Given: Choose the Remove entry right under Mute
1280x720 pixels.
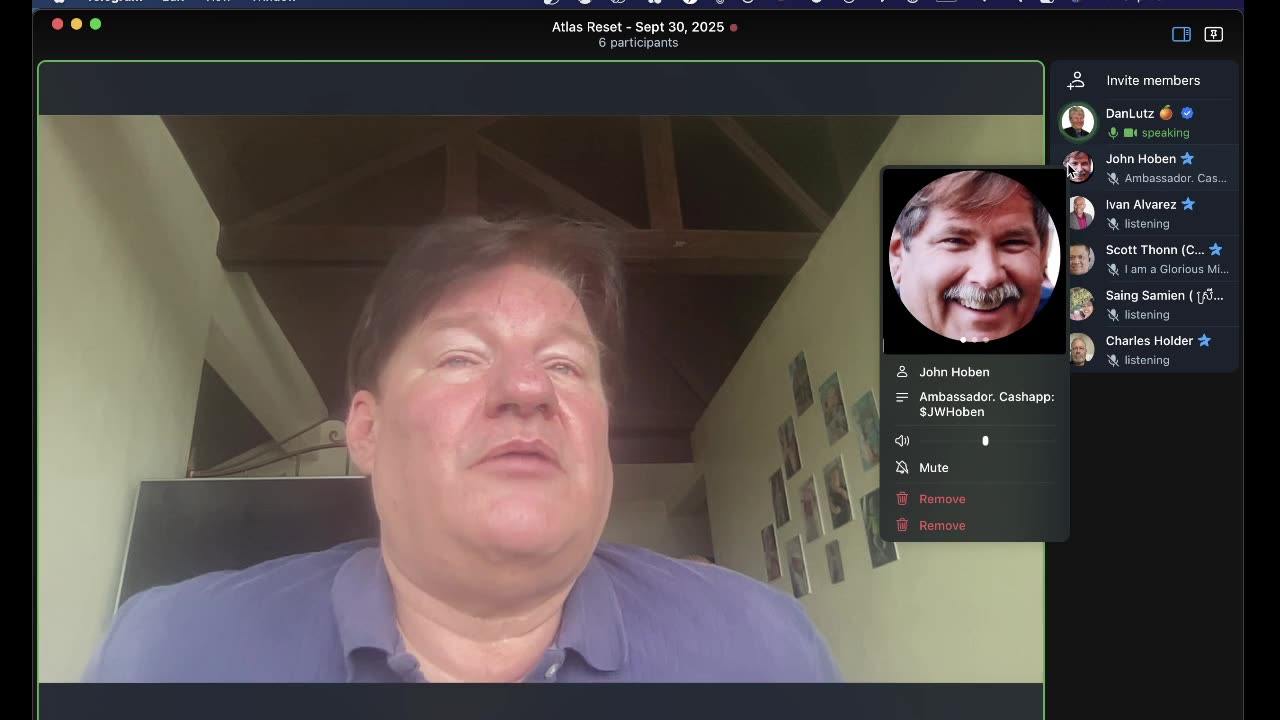Looking at the screenshot, I should [975, 499].
